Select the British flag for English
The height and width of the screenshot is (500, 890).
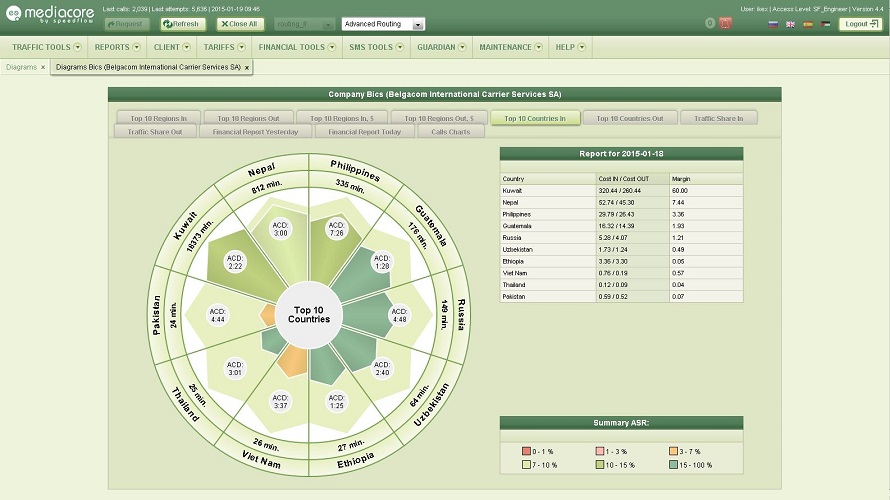coord(790,23)
